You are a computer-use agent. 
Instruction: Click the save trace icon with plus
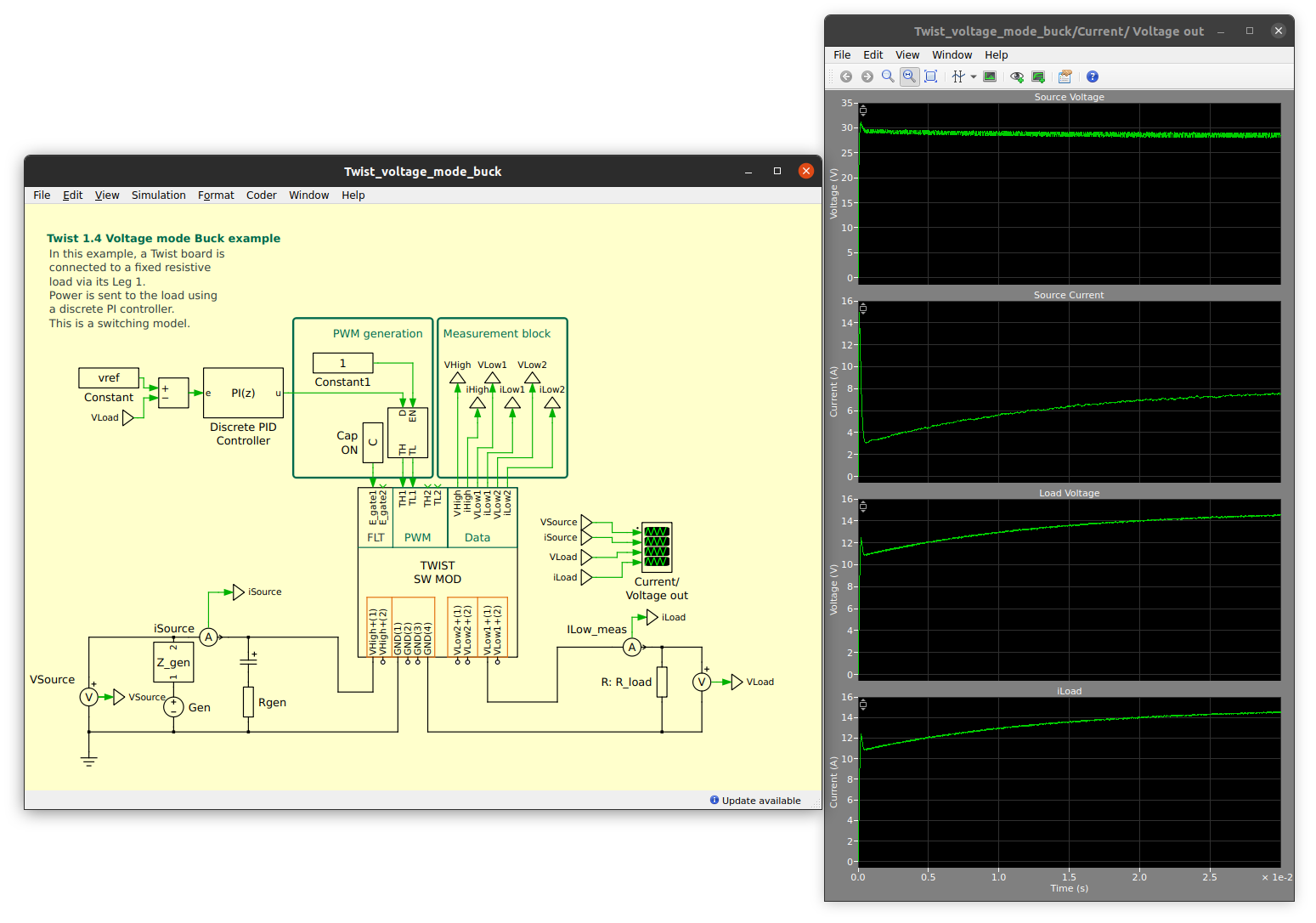coord(1038,76)
